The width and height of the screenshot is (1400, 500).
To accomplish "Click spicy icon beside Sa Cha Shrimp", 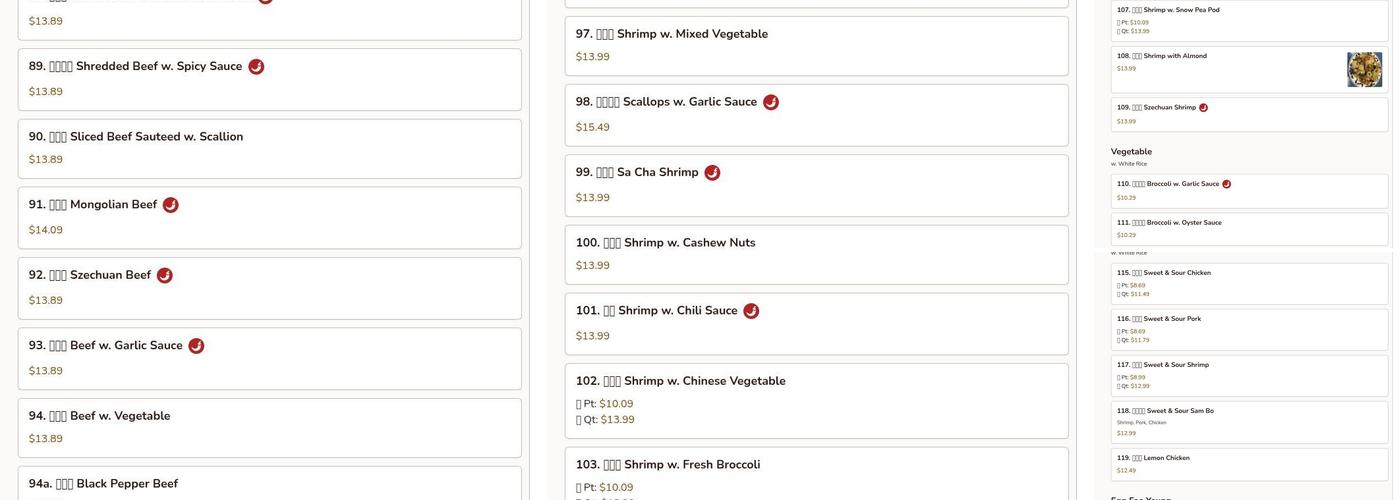I will point(712,173).
